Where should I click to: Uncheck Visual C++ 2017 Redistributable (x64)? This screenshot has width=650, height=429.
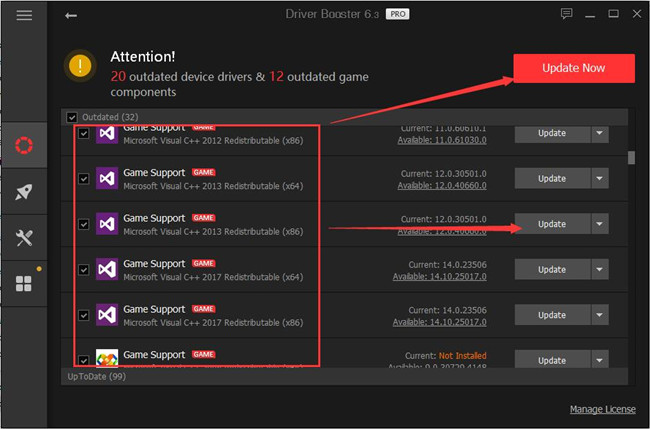(84, 270)
